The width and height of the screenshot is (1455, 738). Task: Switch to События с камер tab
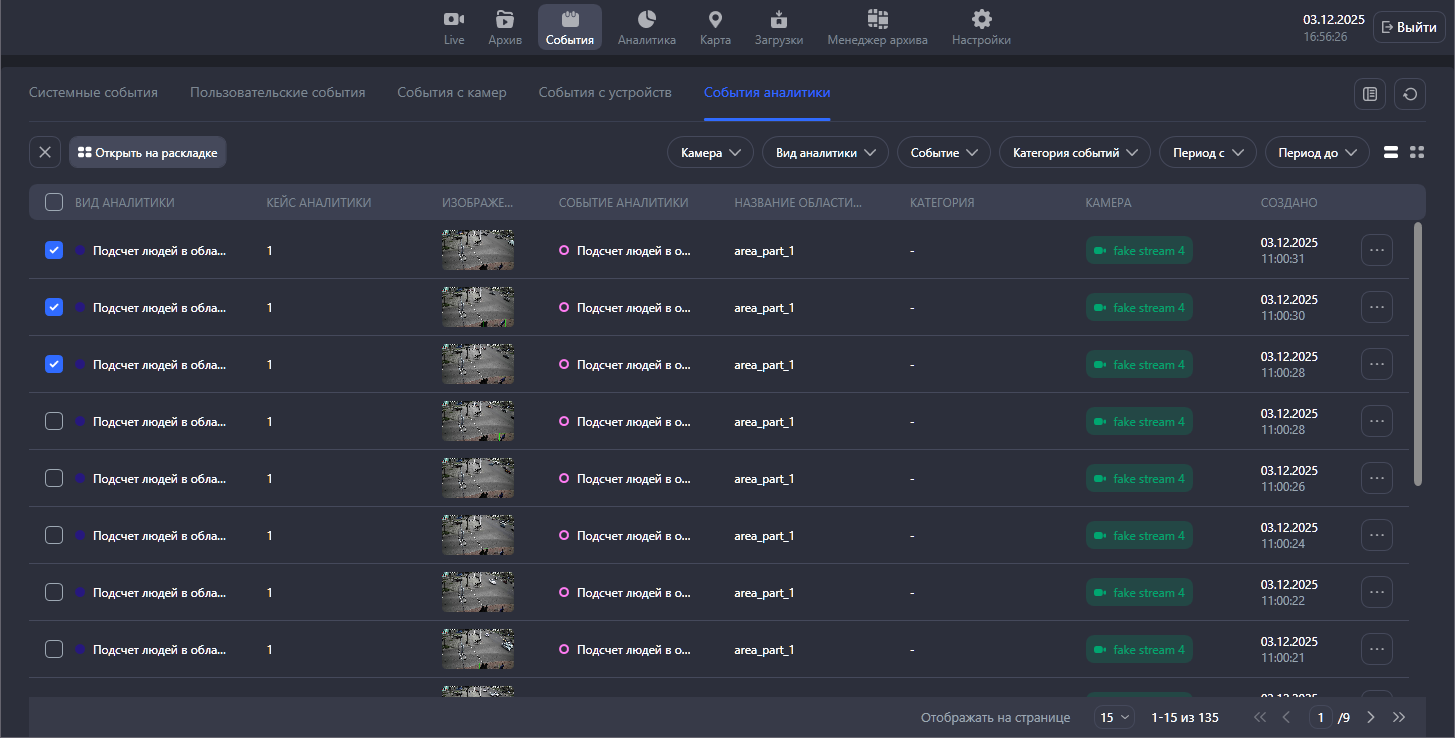[x=451, y=93]
